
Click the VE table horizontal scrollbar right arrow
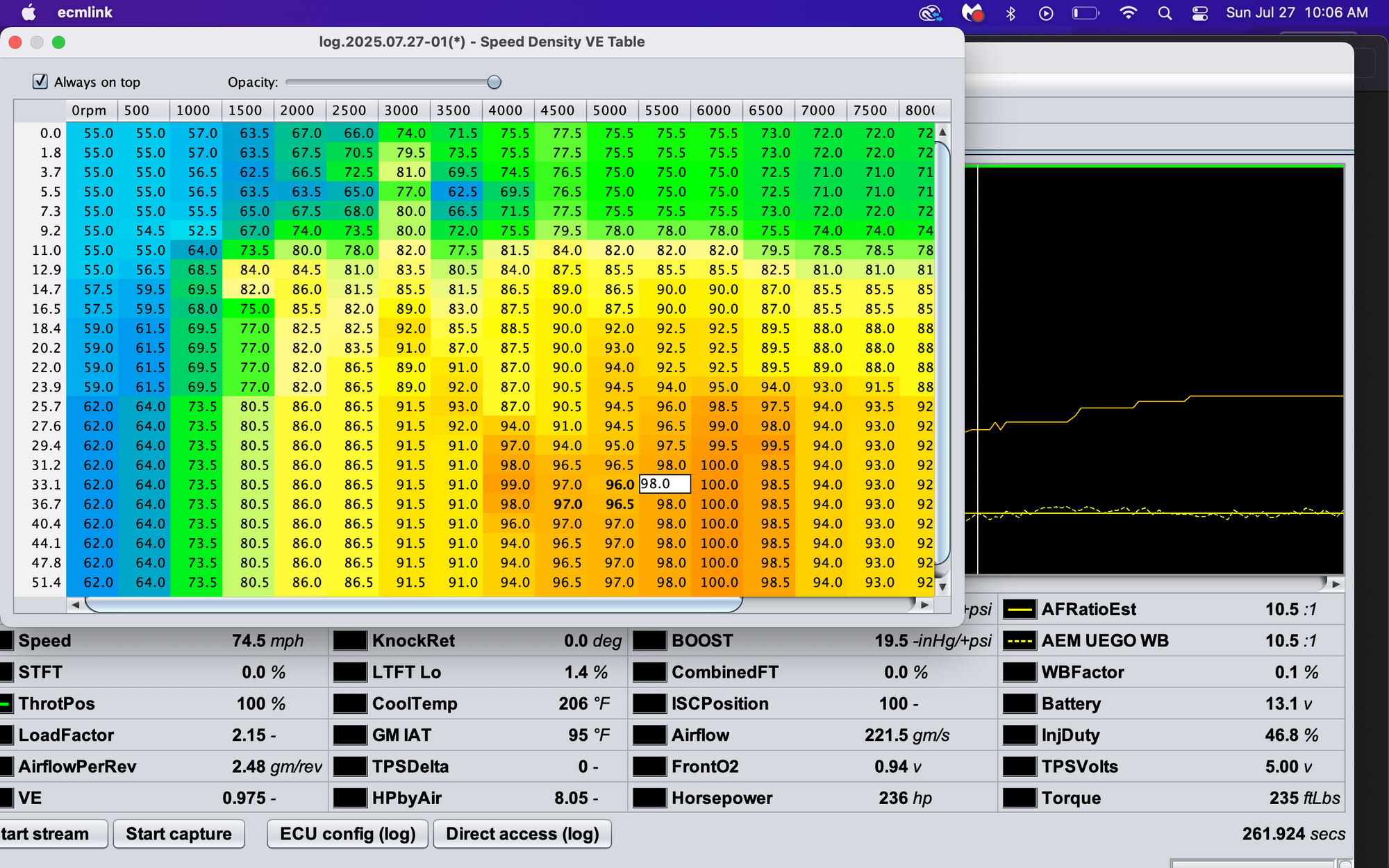pos(924,605)
